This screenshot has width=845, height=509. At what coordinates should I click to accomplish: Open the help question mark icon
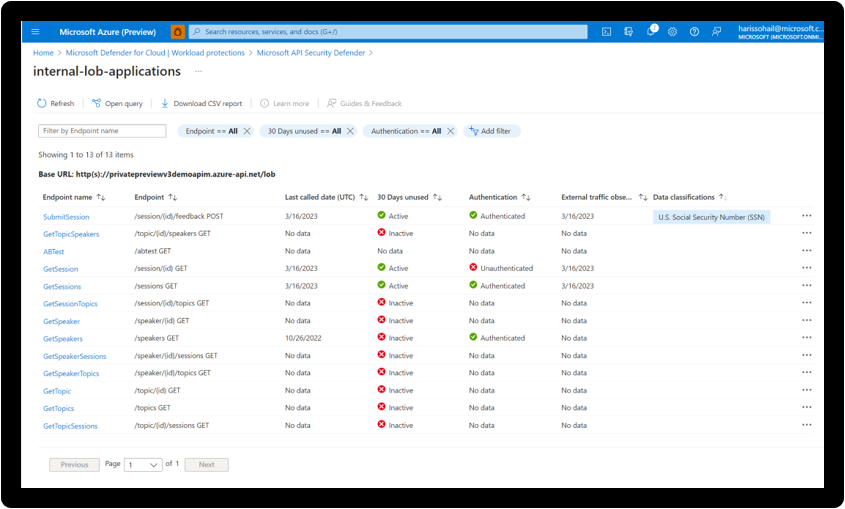click(x=694, y=32)
